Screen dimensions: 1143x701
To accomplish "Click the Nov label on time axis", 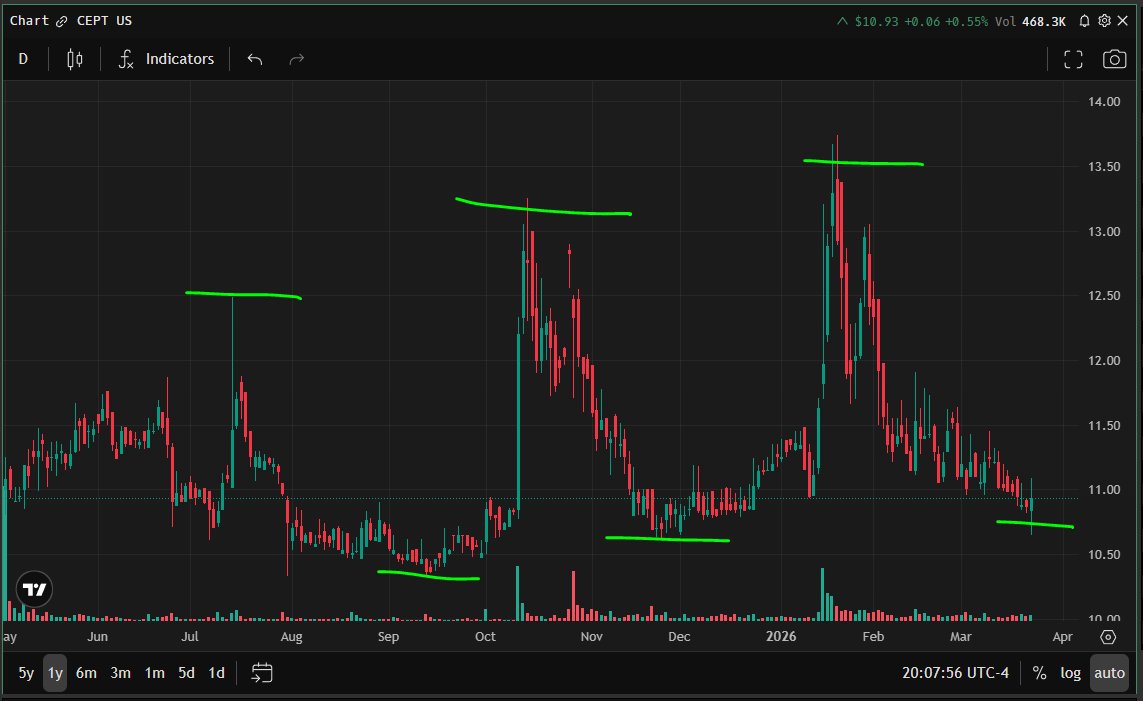I will click(x=591, y=637).
